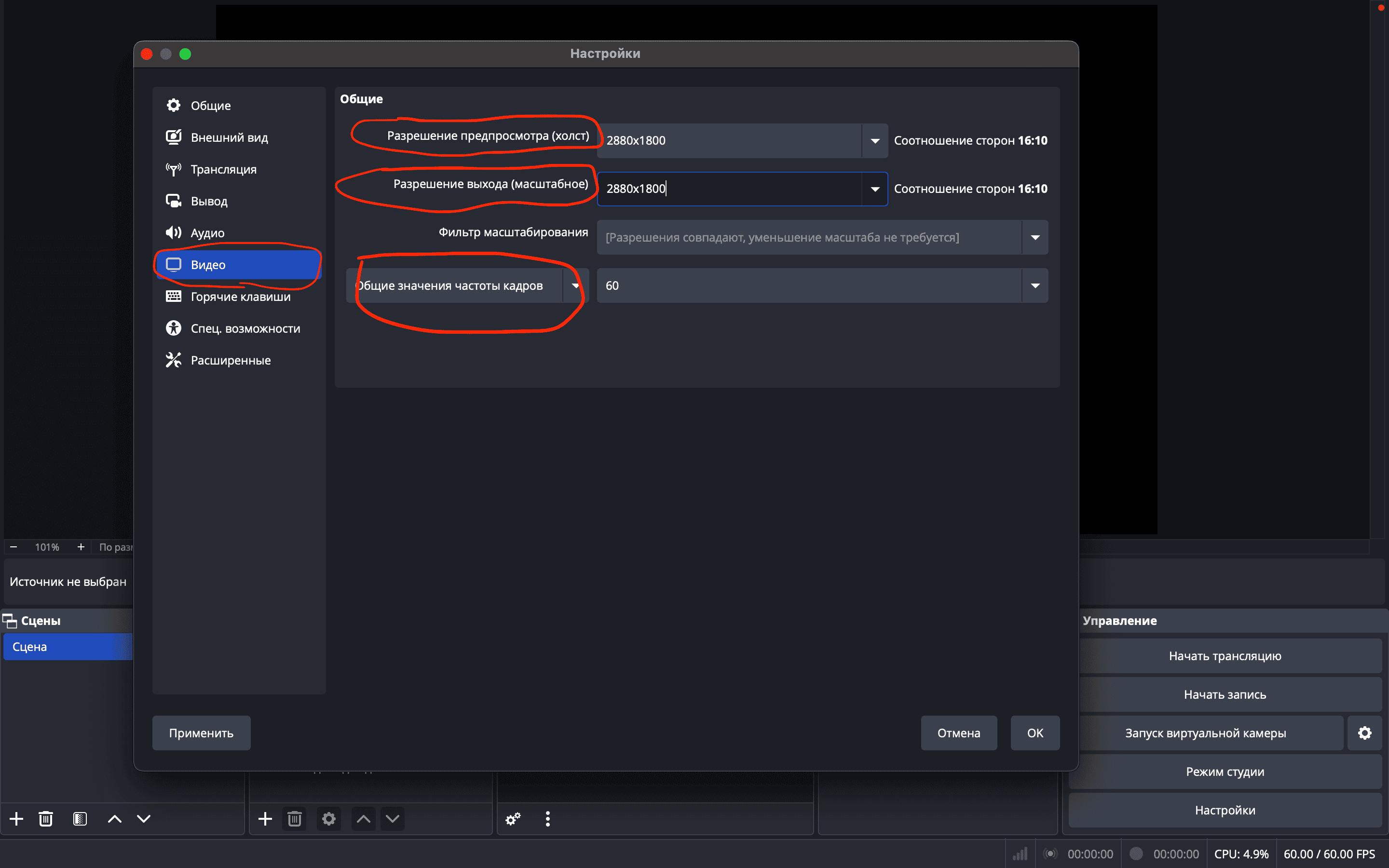Add a new source with plus icon
This screenshot has width=1389, height=868.
(x=265, y=819)
